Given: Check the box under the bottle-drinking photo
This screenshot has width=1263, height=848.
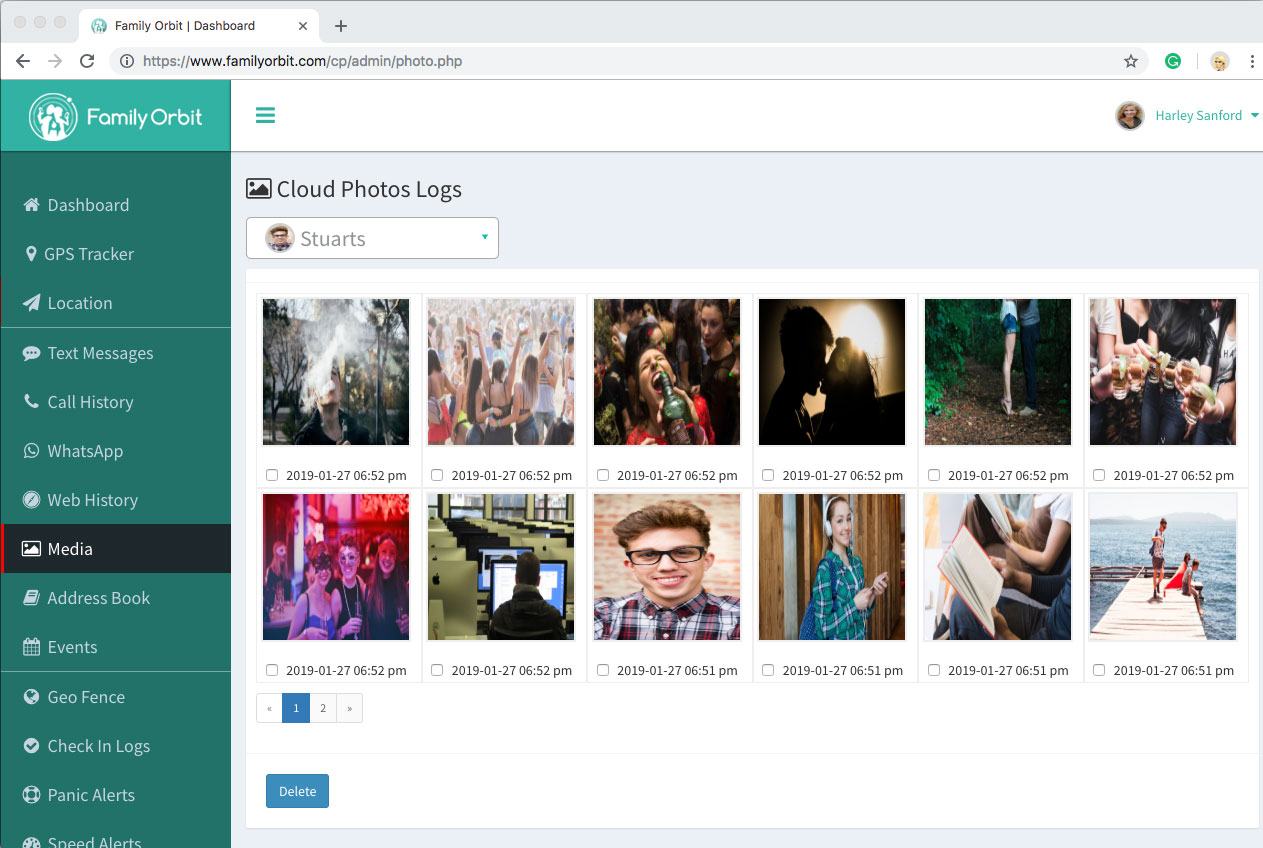Looking at the screenshot, I should click(603, 475).
